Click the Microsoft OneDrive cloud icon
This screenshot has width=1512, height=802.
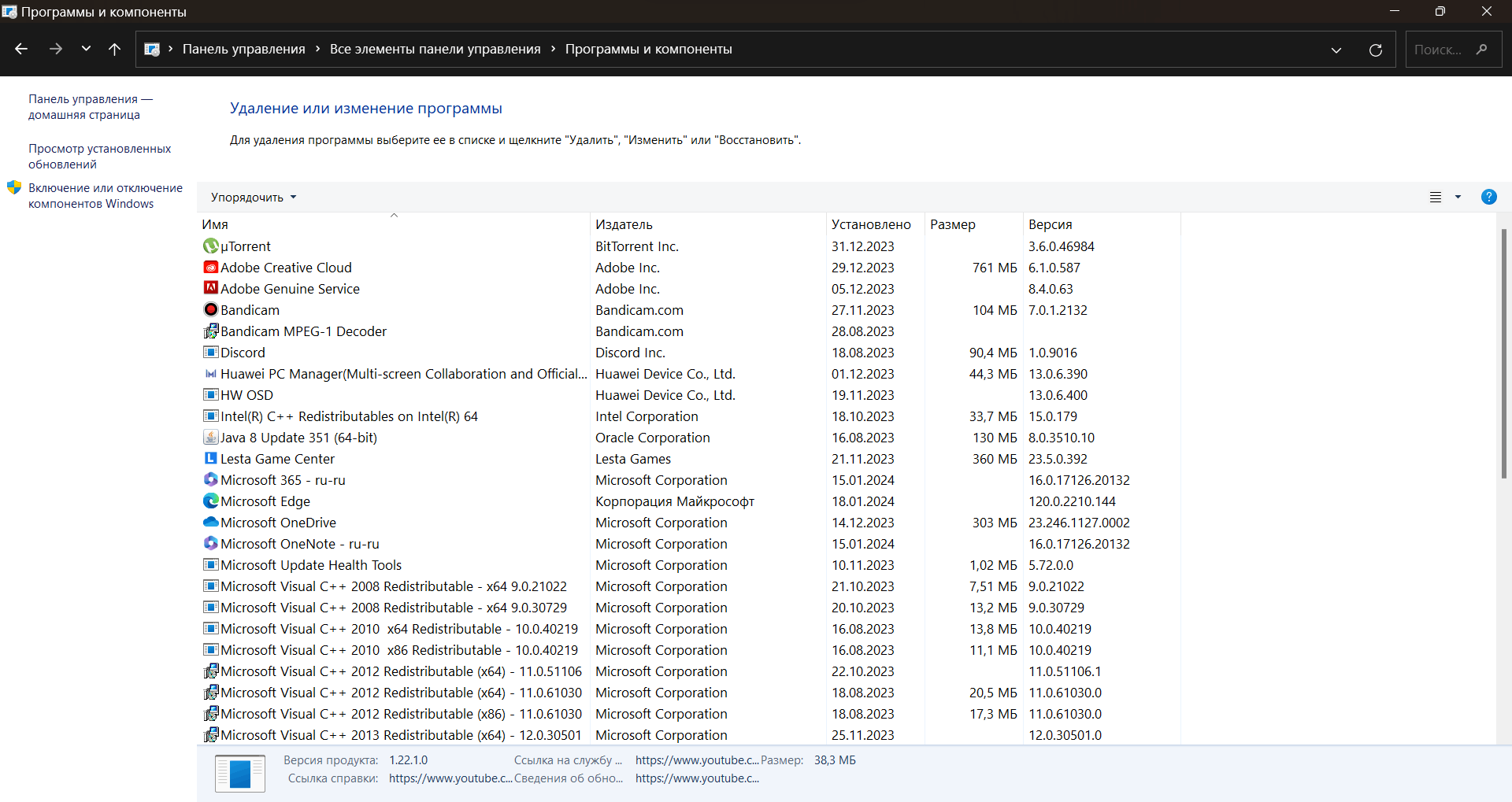click(x=211, y=522)
